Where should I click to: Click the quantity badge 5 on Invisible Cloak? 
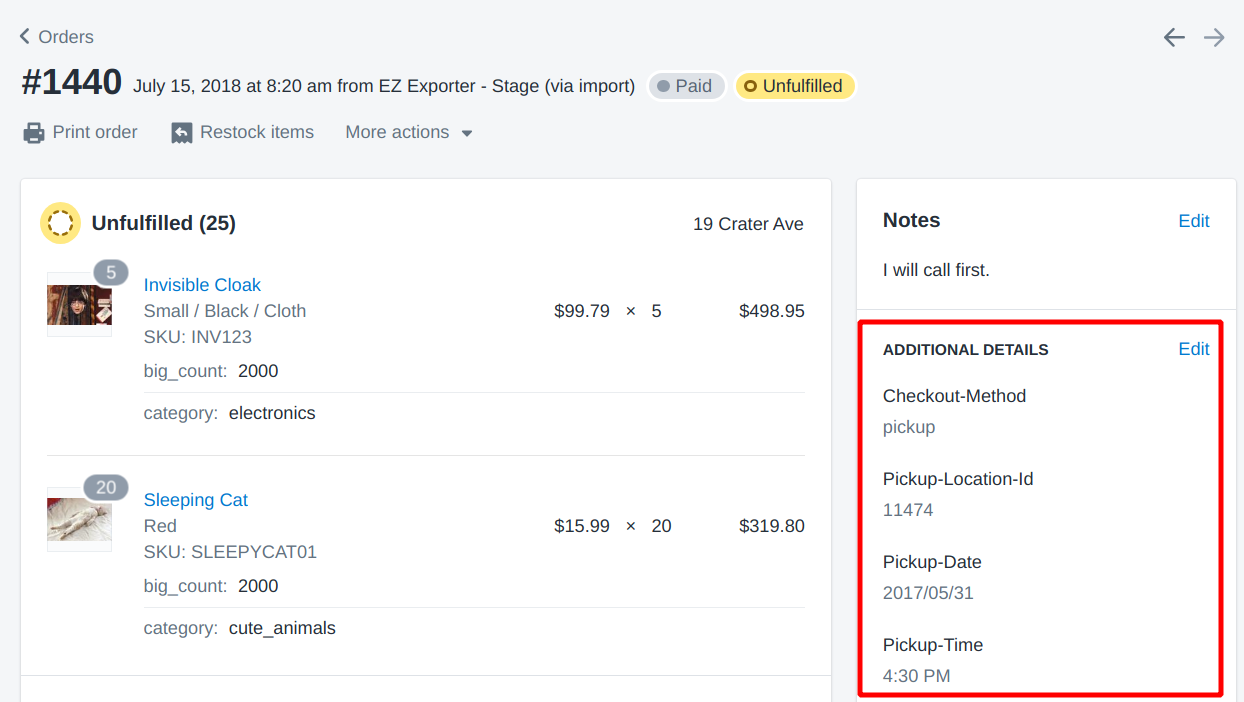[x=111, y=272]
